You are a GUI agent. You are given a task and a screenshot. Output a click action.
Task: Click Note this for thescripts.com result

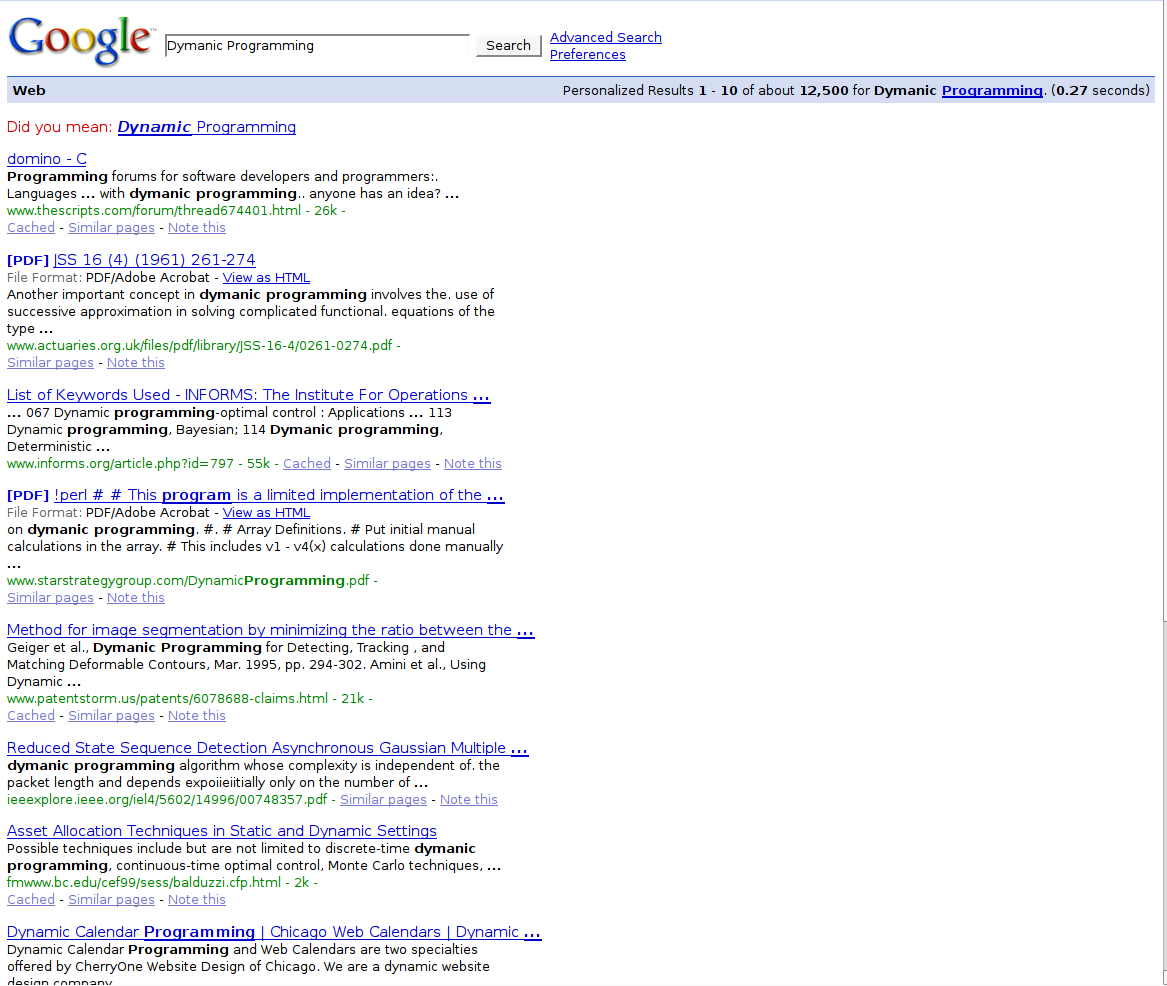click(196, 228)
